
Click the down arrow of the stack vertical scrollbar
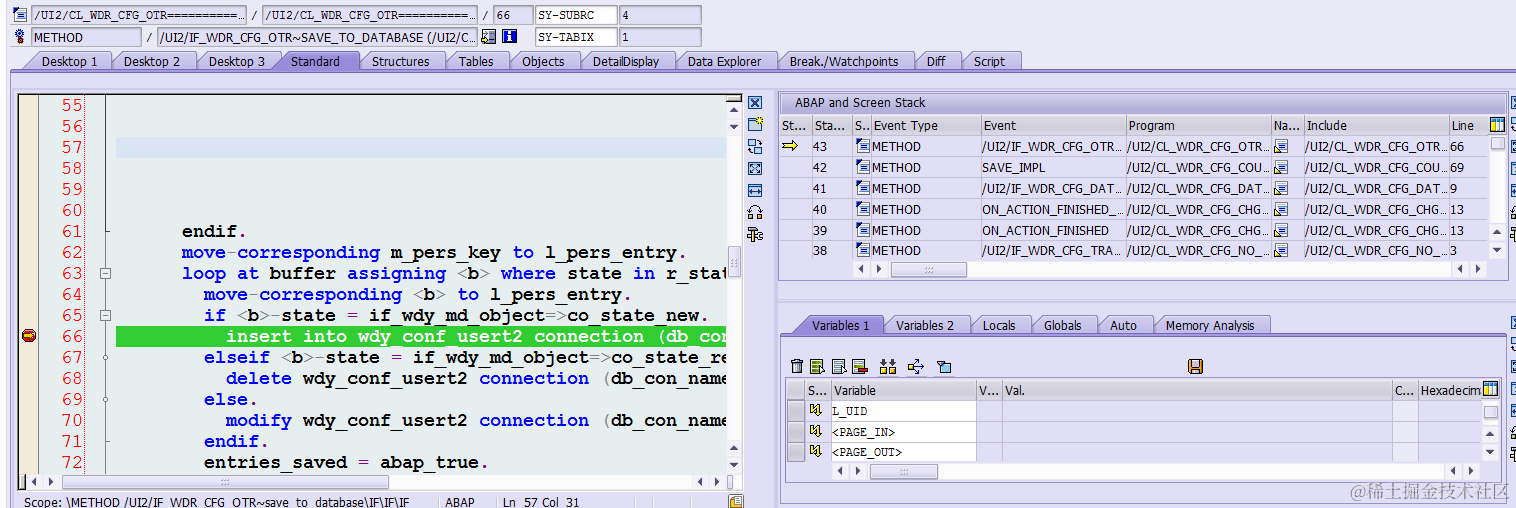pyautogui.click(x=1497, y=250)
